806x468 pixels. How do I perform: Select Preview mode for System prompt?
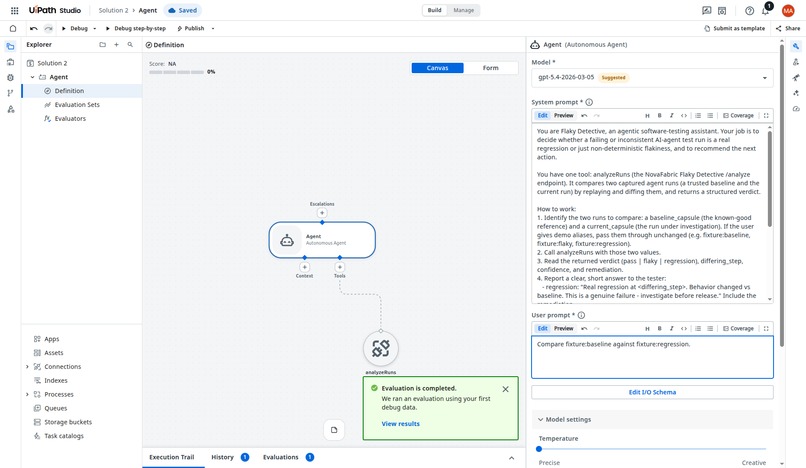563,116
